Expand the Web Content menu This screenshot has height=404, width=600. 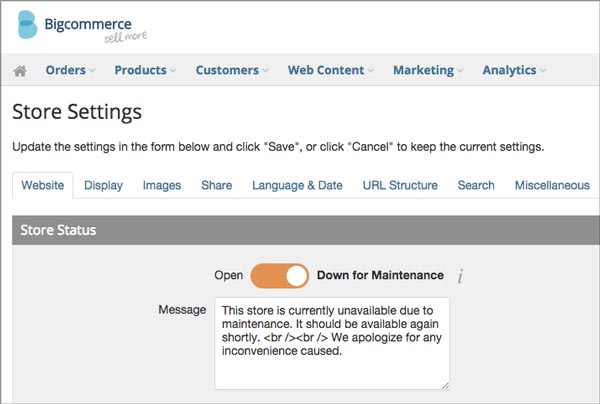[x=331, y=71]
